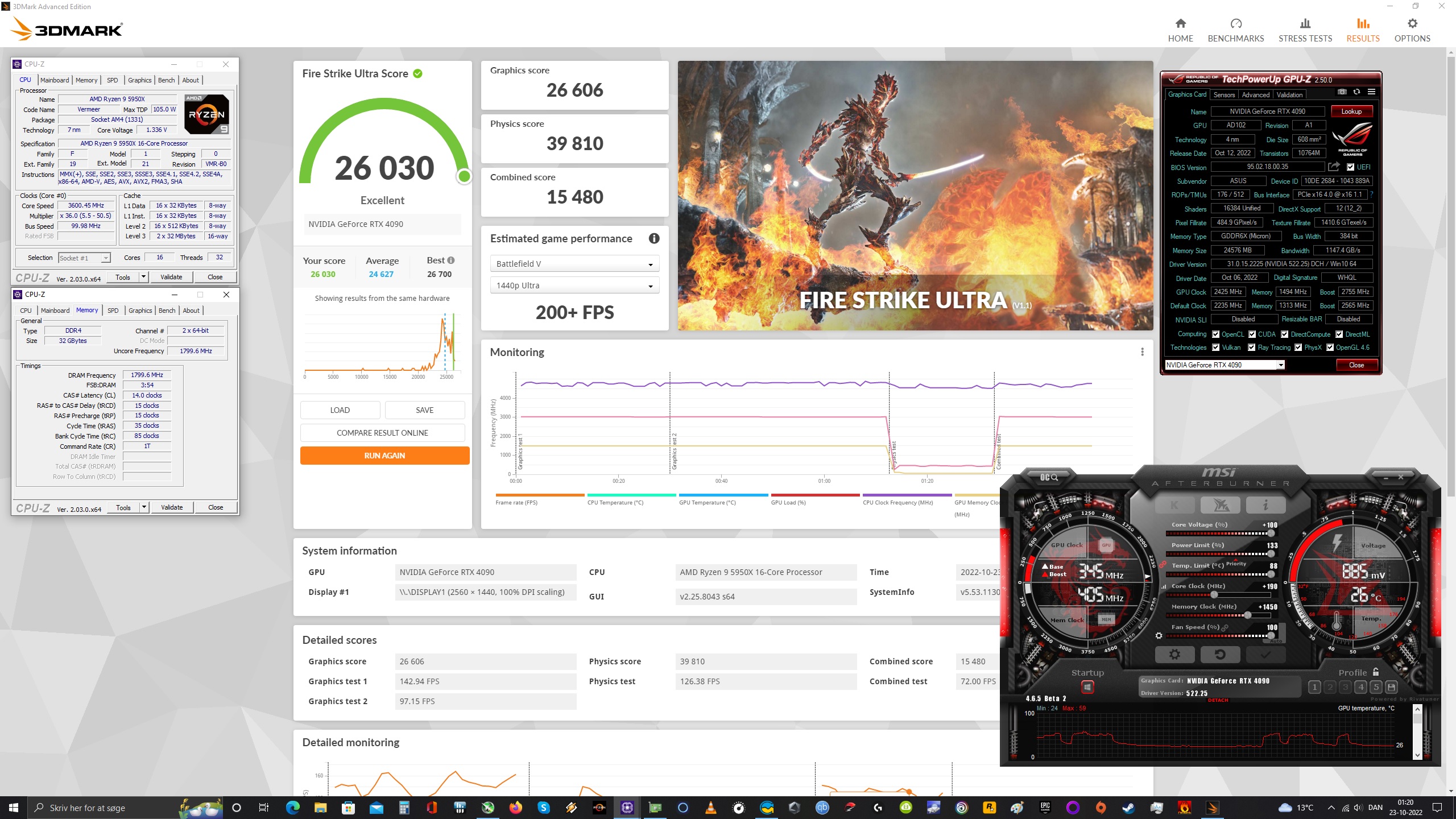
Task: Open the Options gear in 3DMark
Action: pos(1412,30)
